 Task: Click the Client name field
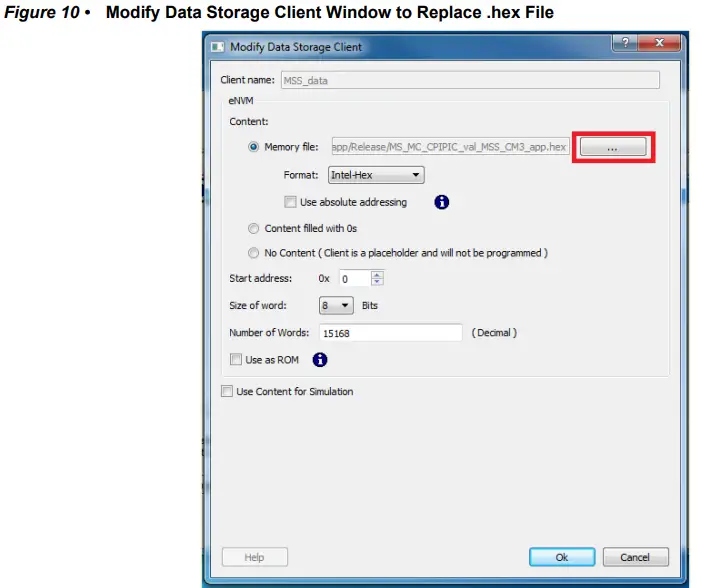(x=470, y=80)
